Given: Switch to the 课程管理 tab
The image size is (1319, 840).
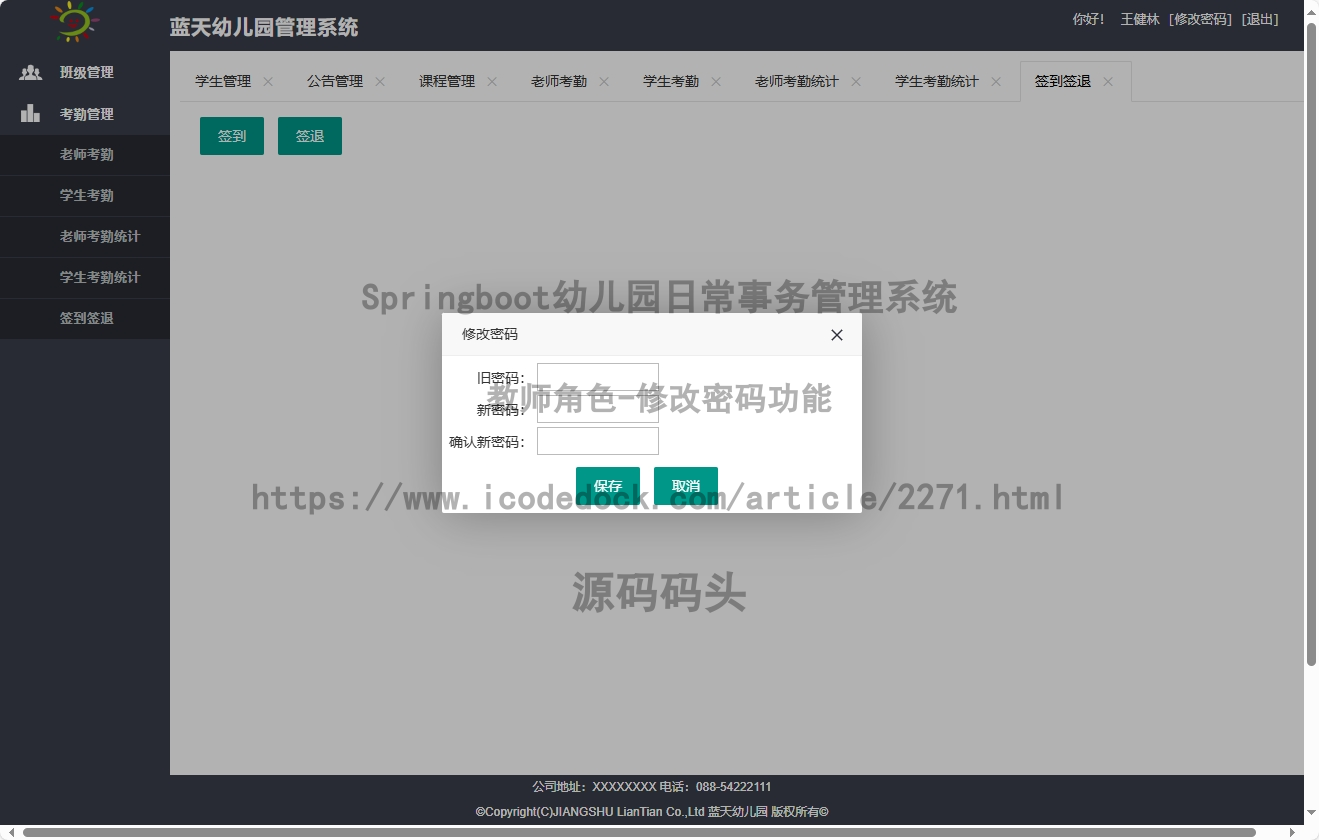Looking at the screenshot, I should click(x=447, y=82).
